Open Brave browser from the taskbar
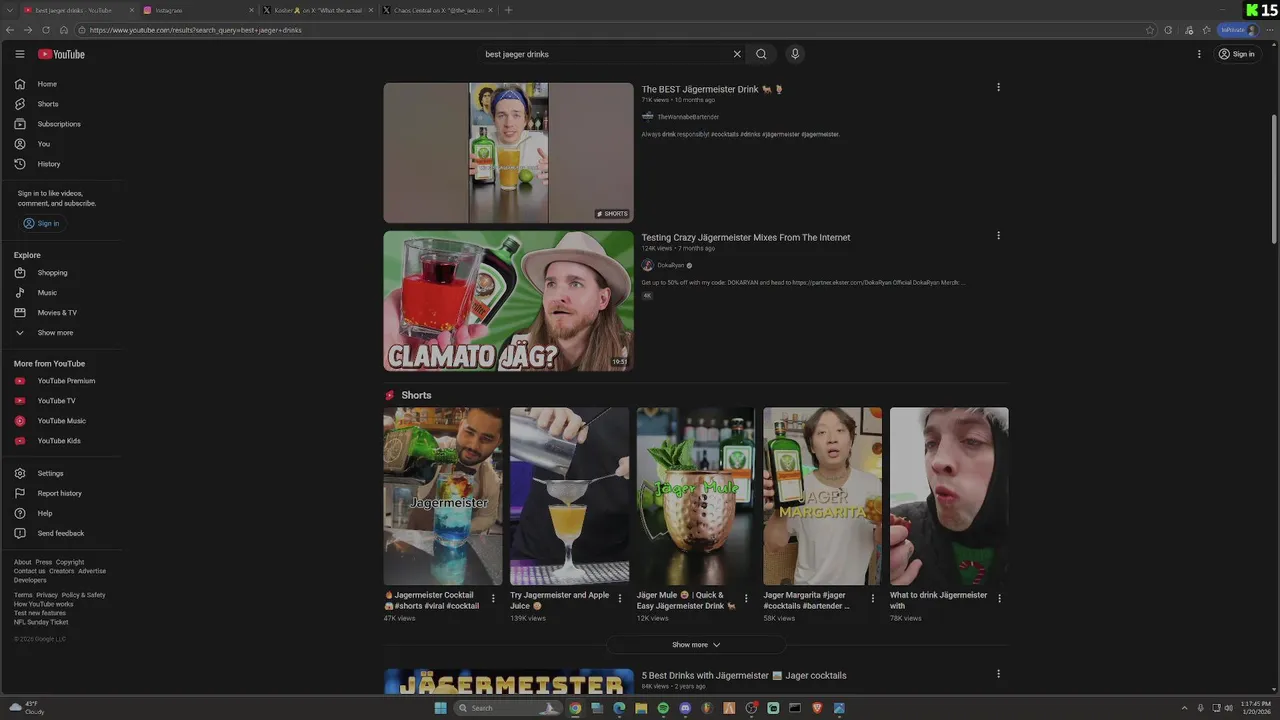 point(817,708)
